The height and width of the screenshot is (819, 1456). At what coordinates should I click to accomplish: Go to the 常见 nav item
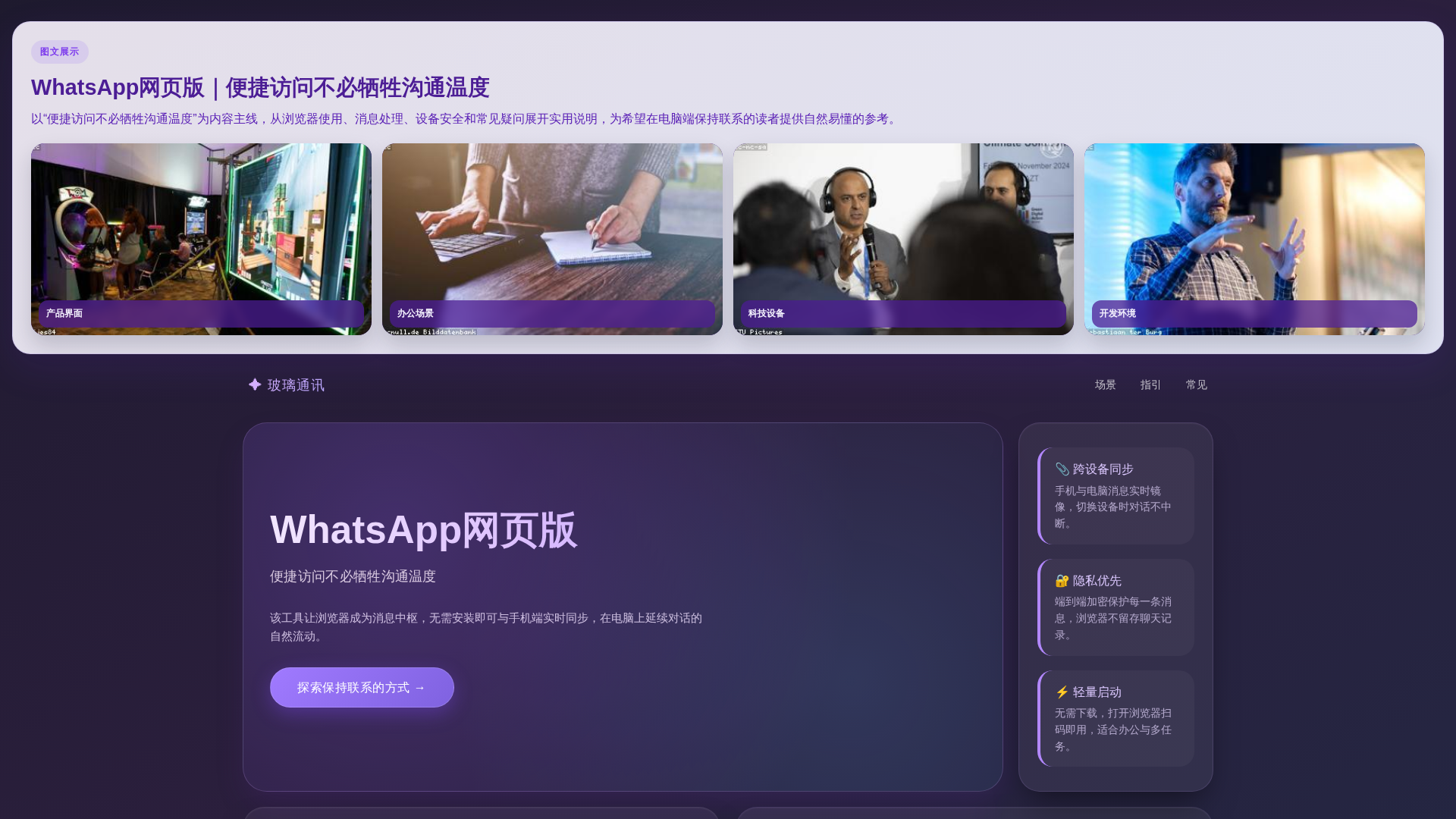(1196, 385)
